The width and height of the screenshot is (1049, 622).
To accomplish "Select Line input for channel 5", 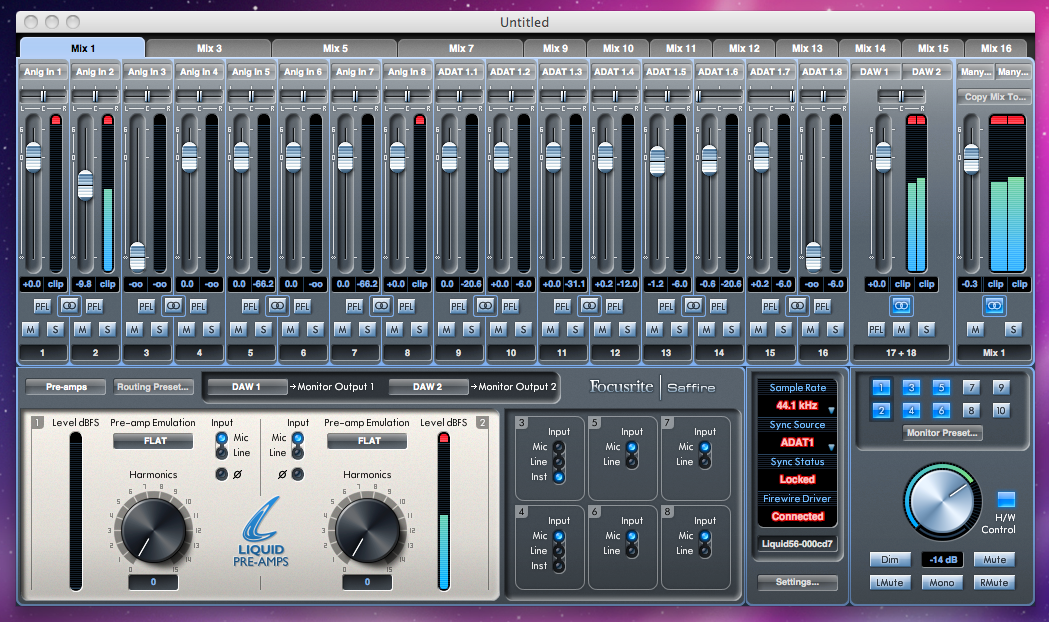I will (632, 462).
